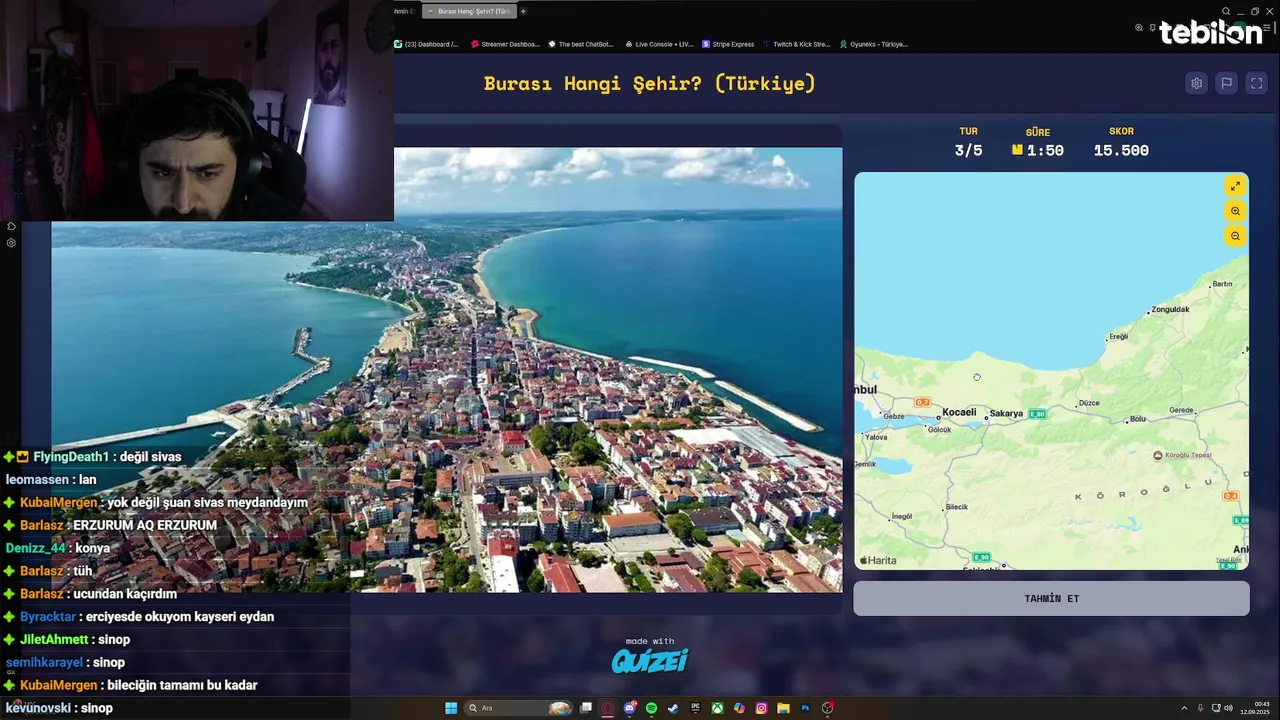Open the Xbox app from taskbar
This screenshot has width=1280, height=720.
pos(717,708)
